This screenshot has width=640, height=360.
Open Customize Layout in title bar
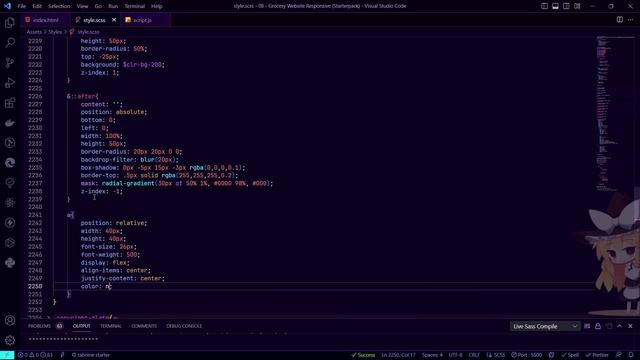click(577, 6)
